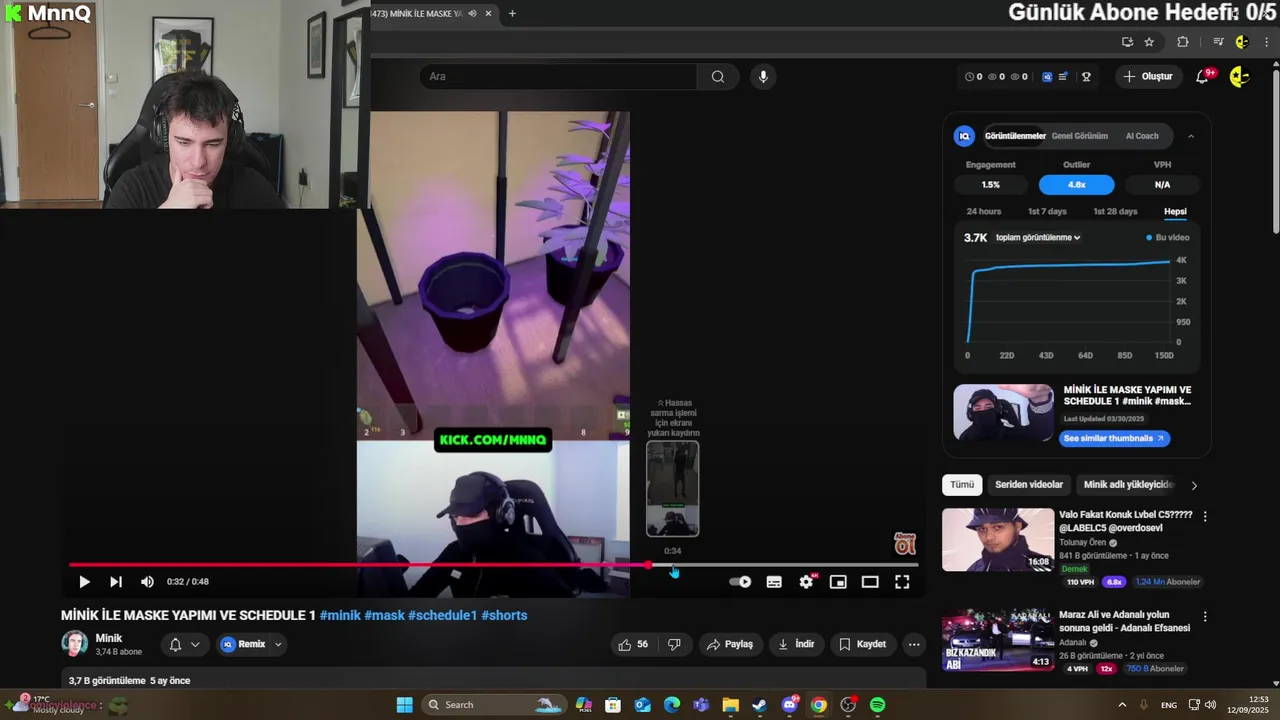Open YouTube notifications bell
This screenshot has height=720, width=1280.
(1203, 77)
